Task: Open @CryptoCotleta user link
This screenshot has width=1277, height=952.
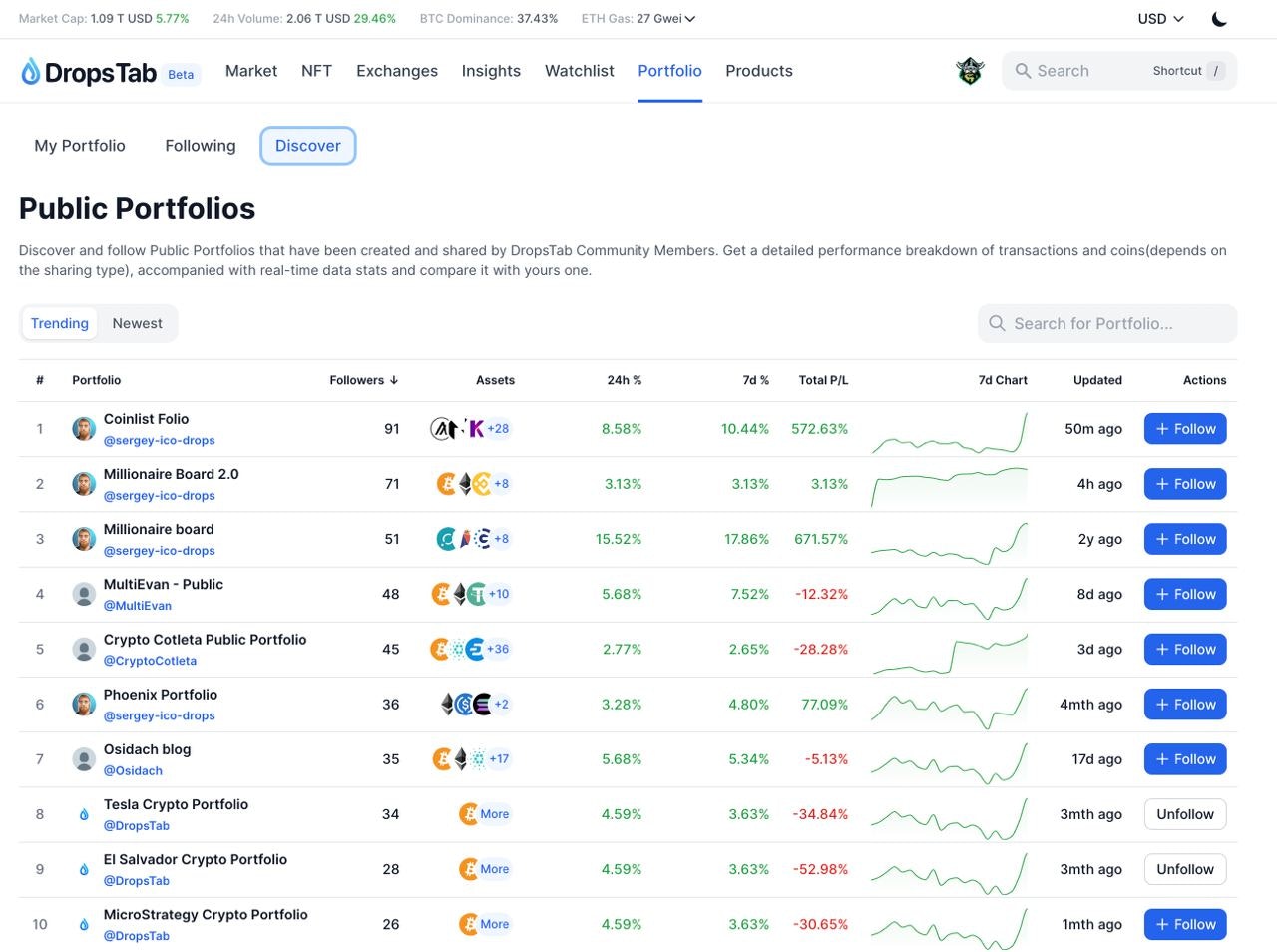Action: (x=150, y=661)
